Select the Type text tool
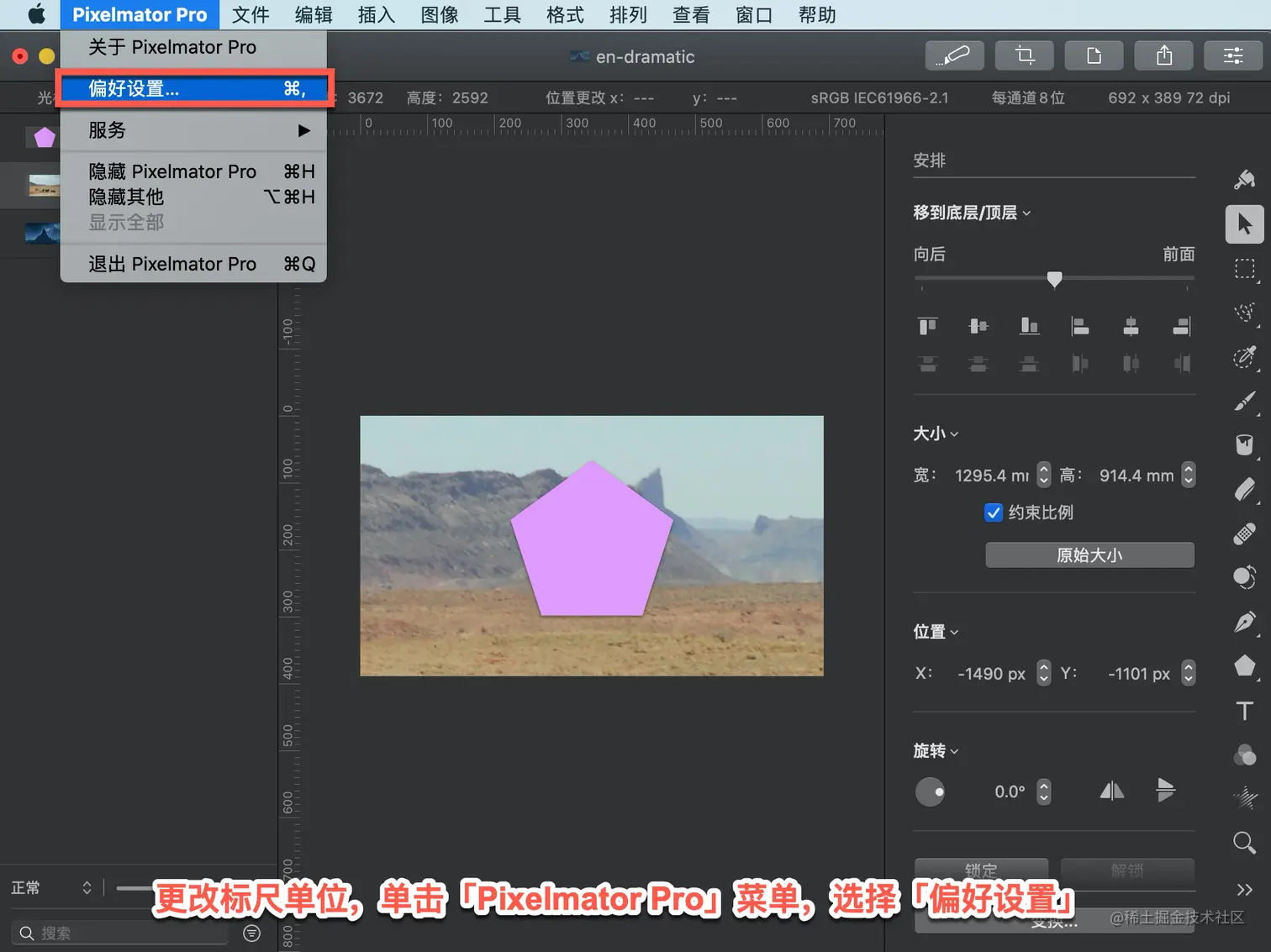Viewport: 1271px width, 952px height. click(1245, 711)
